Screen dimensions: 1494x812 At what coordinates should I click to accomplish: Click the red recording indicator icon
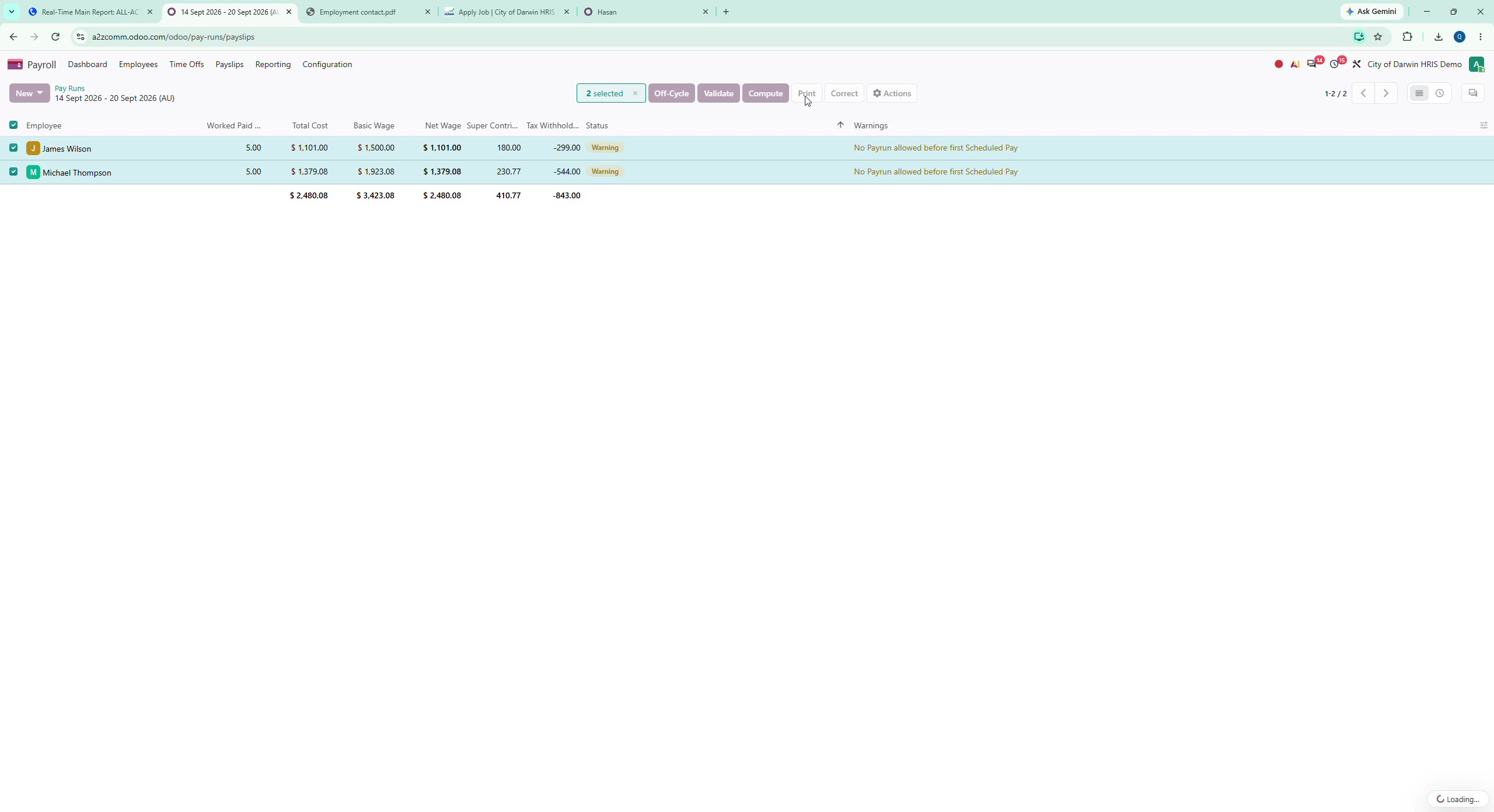pyautogui.click(x=1279, y=64)
